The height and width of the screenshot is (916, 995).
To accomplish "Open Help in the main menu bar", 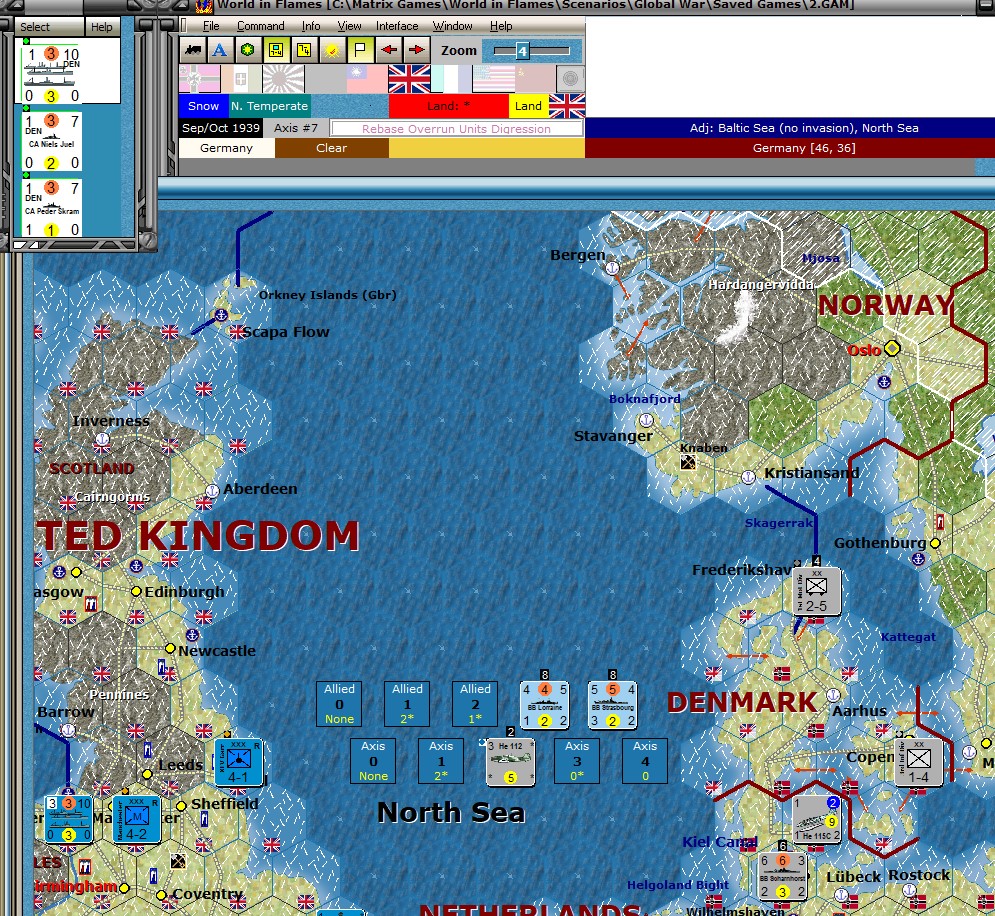I will click(501, 26).
